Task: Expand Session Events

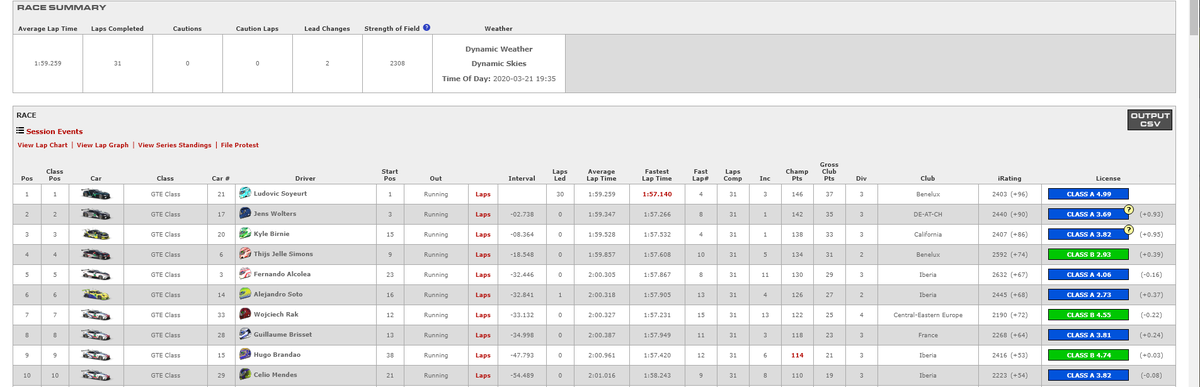Action: tap(54, 131)
